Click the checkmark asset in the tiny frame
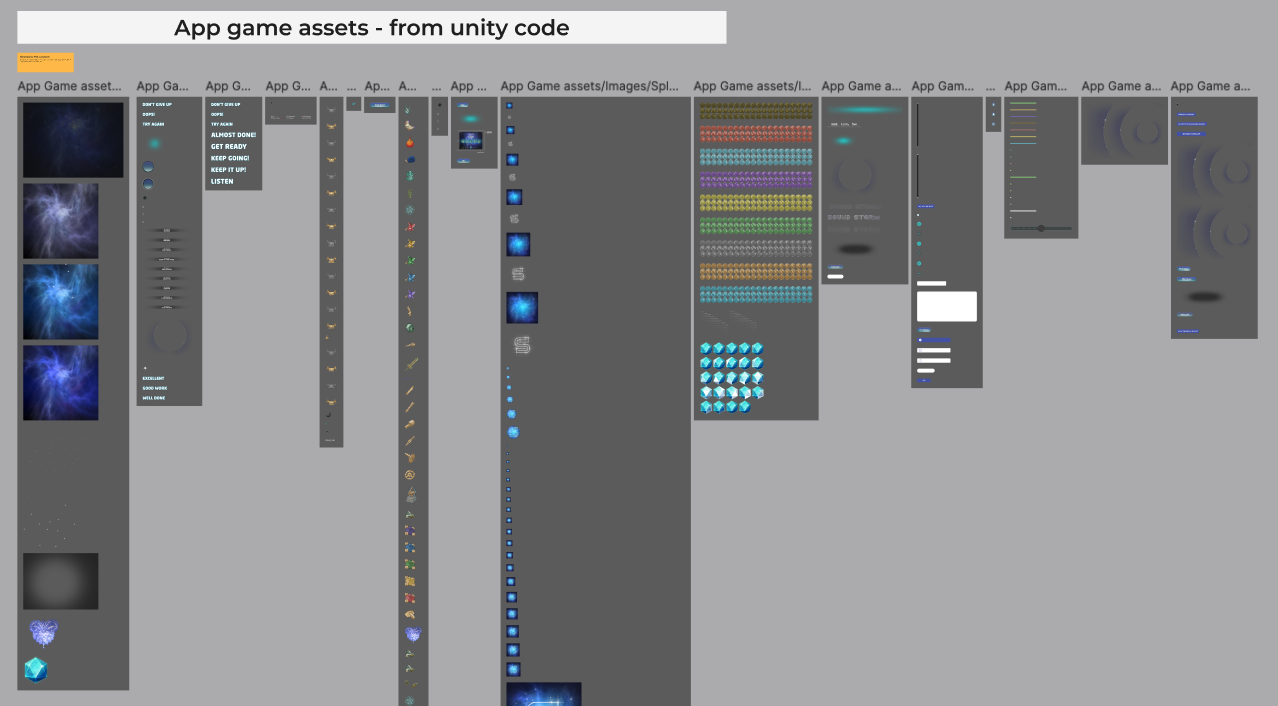 [353, 103]
